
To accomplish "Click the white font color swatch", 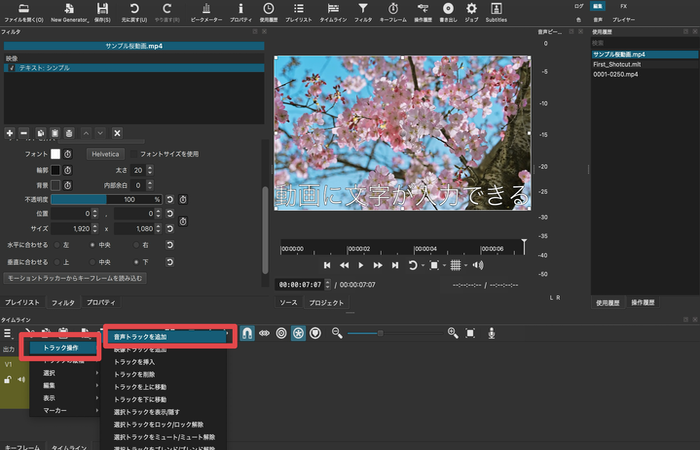I will (x=56, y=154).
